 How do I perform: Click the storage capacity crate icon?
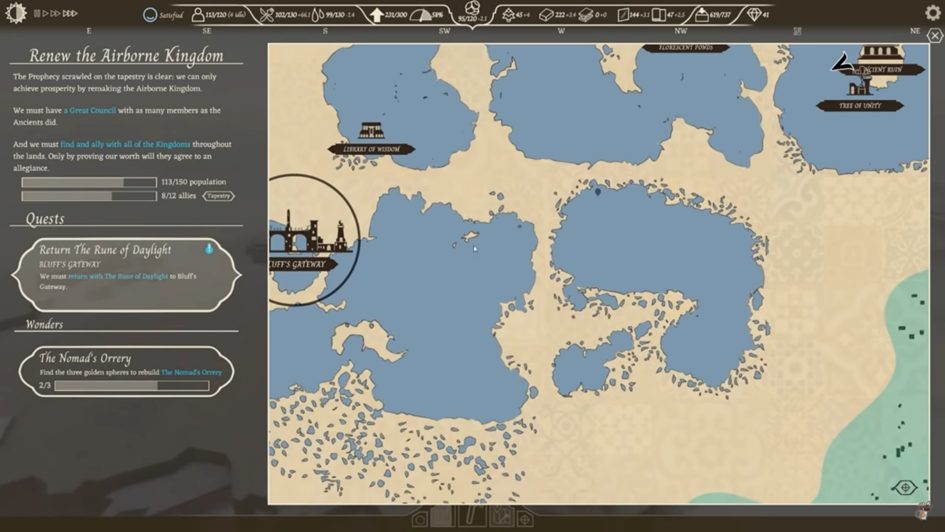point(702,14)
